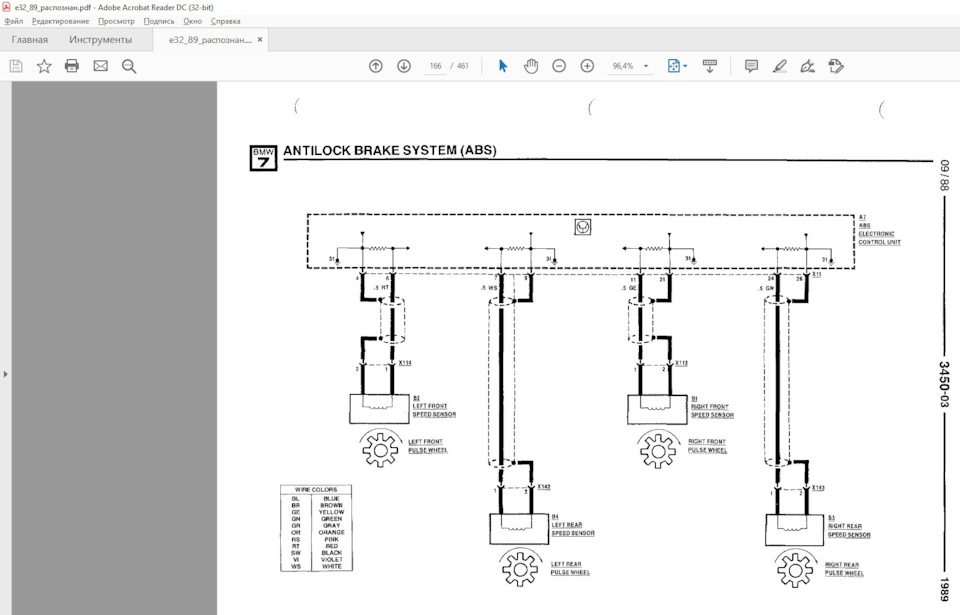
Task: Switch to the Инструменты tab
Action: [x=100, y=40]
